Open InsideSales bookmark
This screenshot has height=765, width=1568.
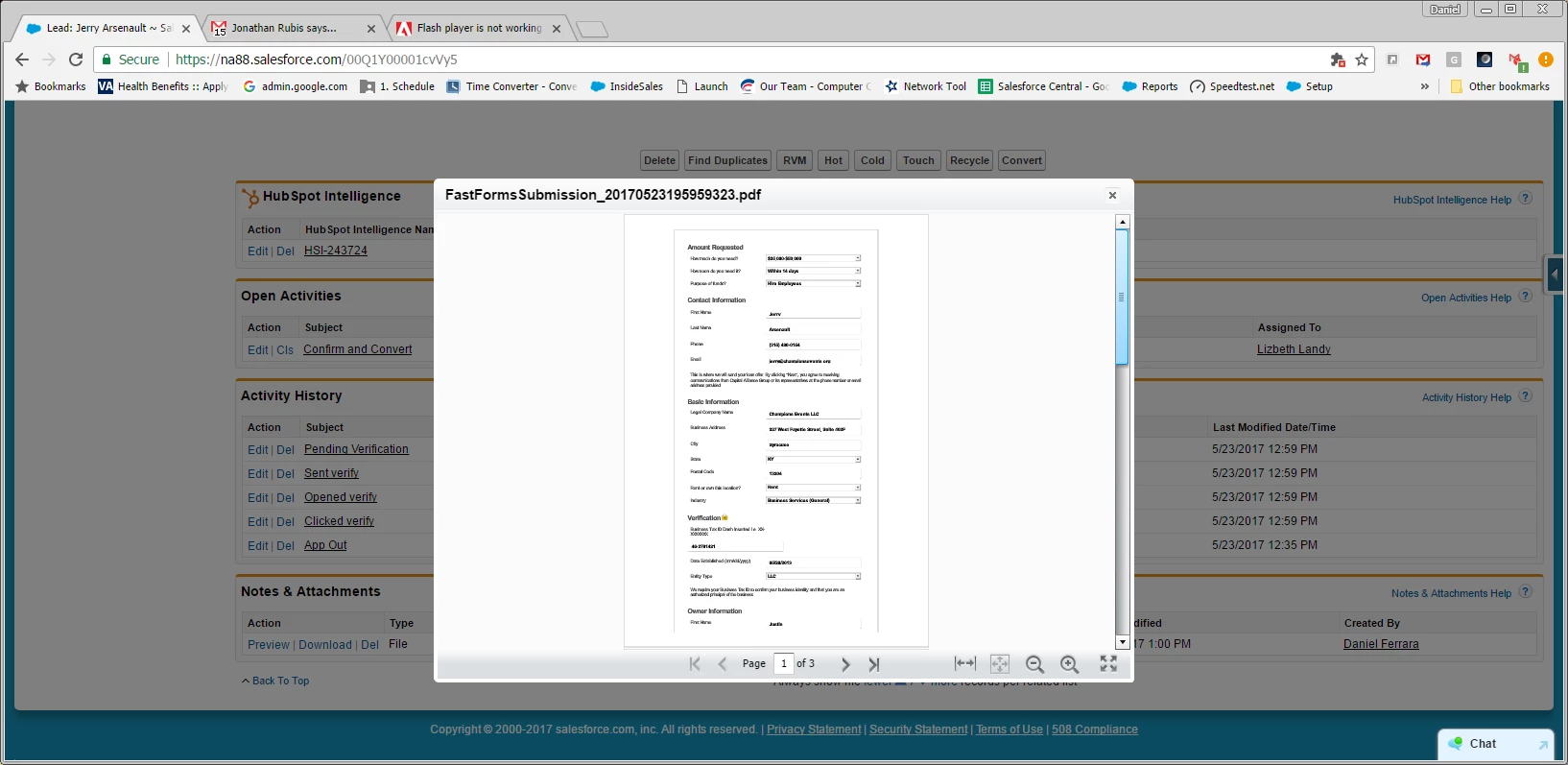(x=627, y=86)
